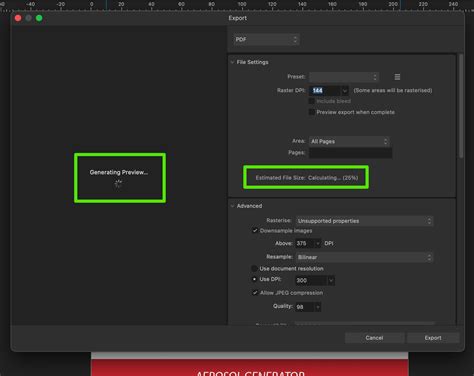Open the Use DPI dropdown arrow
This screenshot has height=376, width=474.
[331, 280]
